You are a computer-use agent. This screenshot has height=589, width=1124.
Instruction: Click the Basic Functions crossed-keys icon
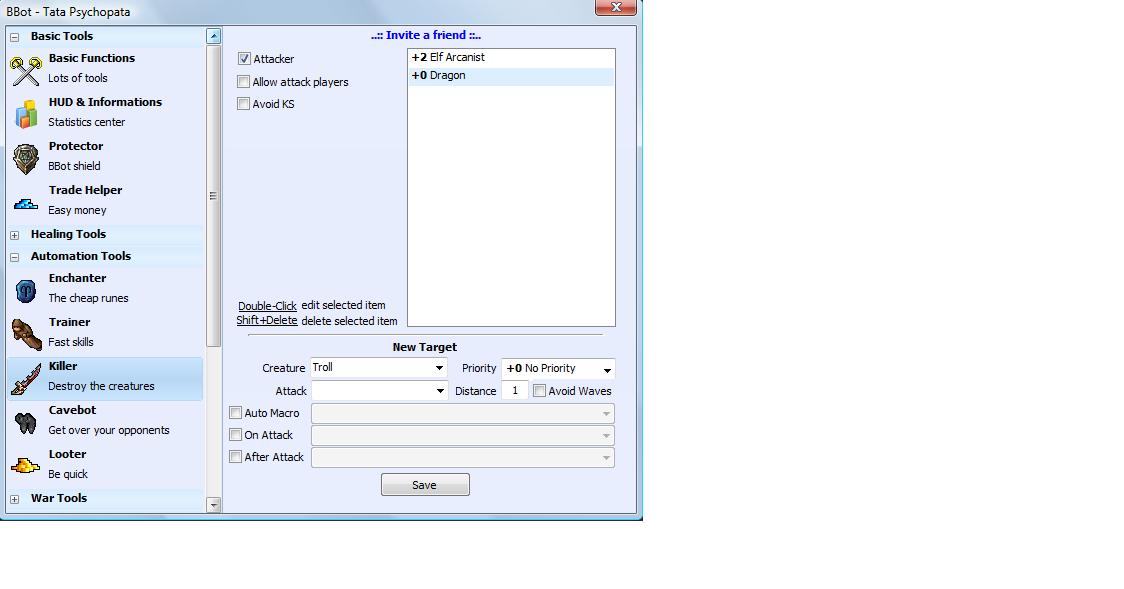[x=26, y=69]
